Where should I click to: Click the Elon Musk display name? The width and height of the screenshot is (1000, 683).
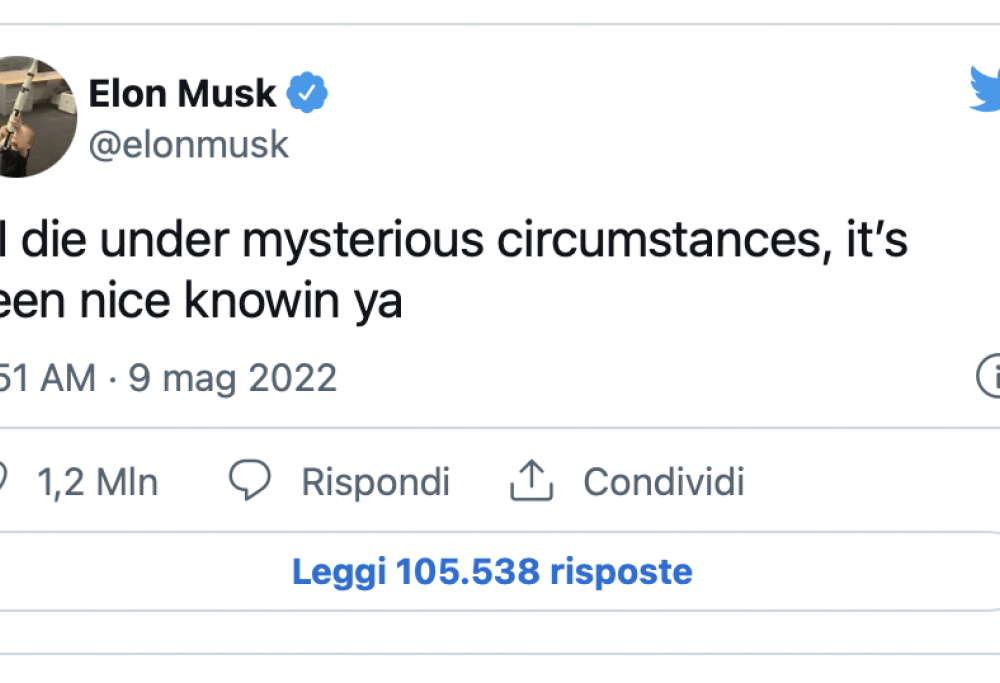[x=182, y=92]
